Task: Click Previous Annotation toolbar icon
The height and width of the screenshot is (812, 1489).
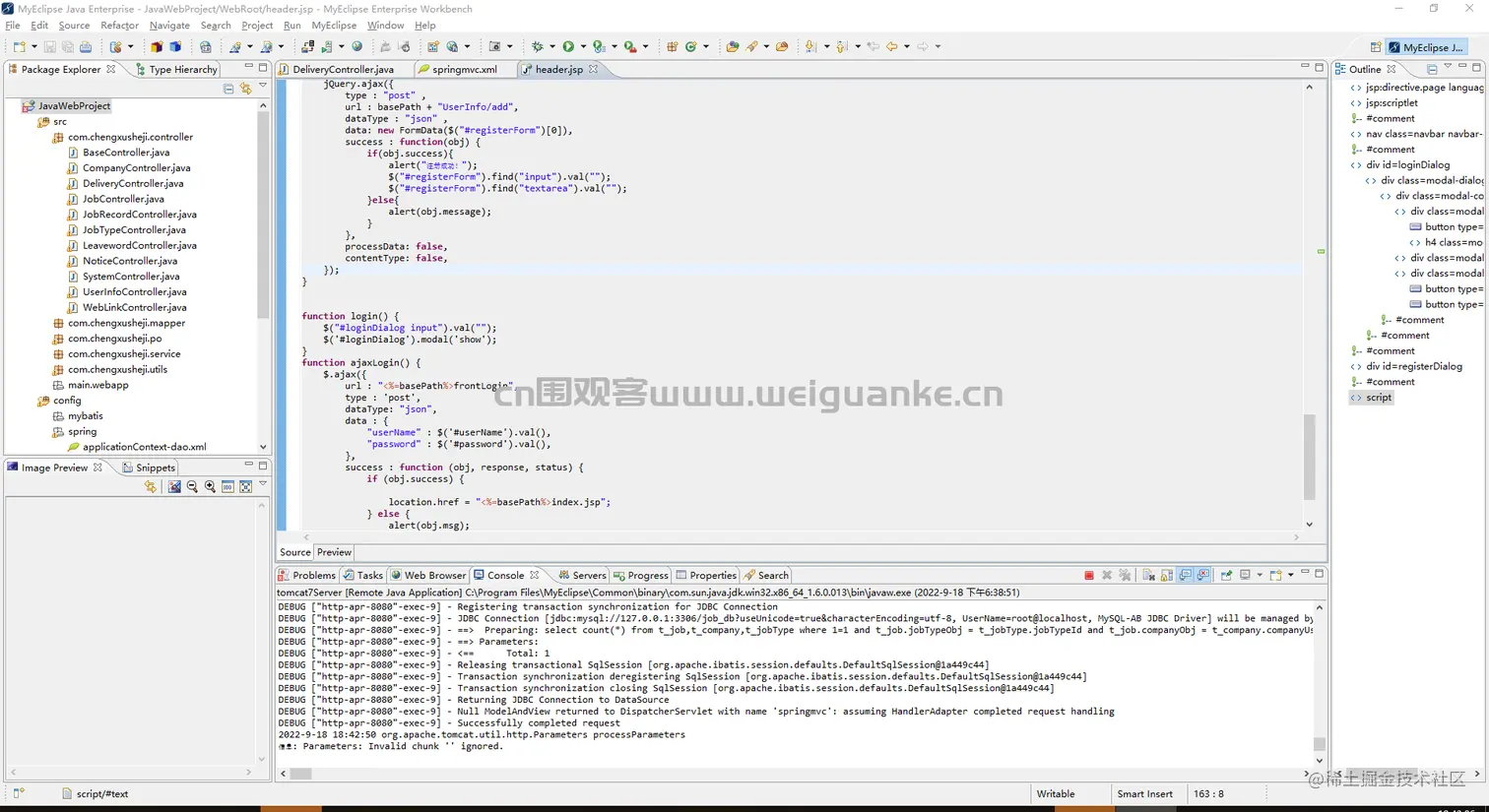Action: pyautogui.click(x=842, y=46)
